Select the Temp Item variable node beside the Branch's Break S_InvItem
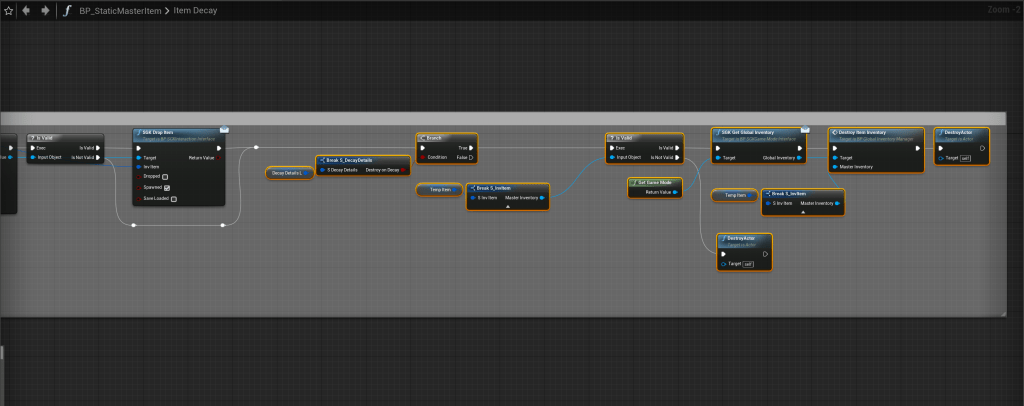This screenshot has height=406, width=1024. click(x=440, y=189)
